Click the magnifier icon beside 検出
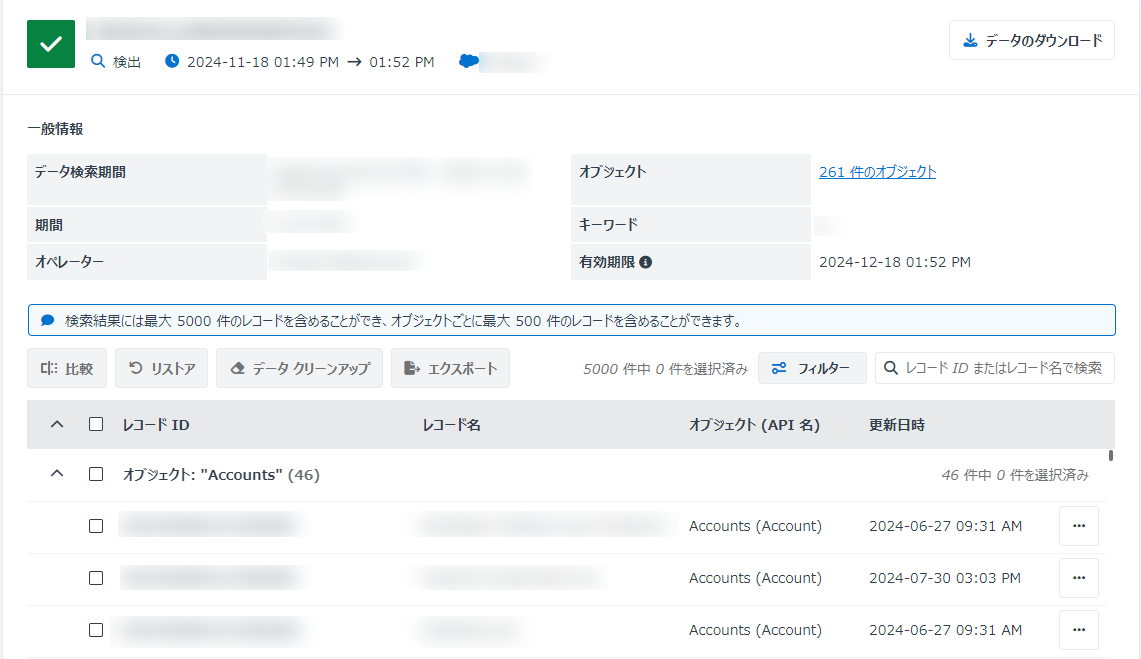 [98, 61]
